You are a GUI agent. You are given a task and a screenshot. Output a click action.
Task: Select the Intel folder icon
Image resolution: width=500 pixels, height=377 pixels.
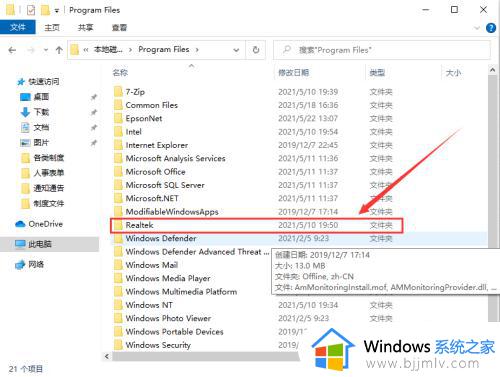tap(118, 132)
